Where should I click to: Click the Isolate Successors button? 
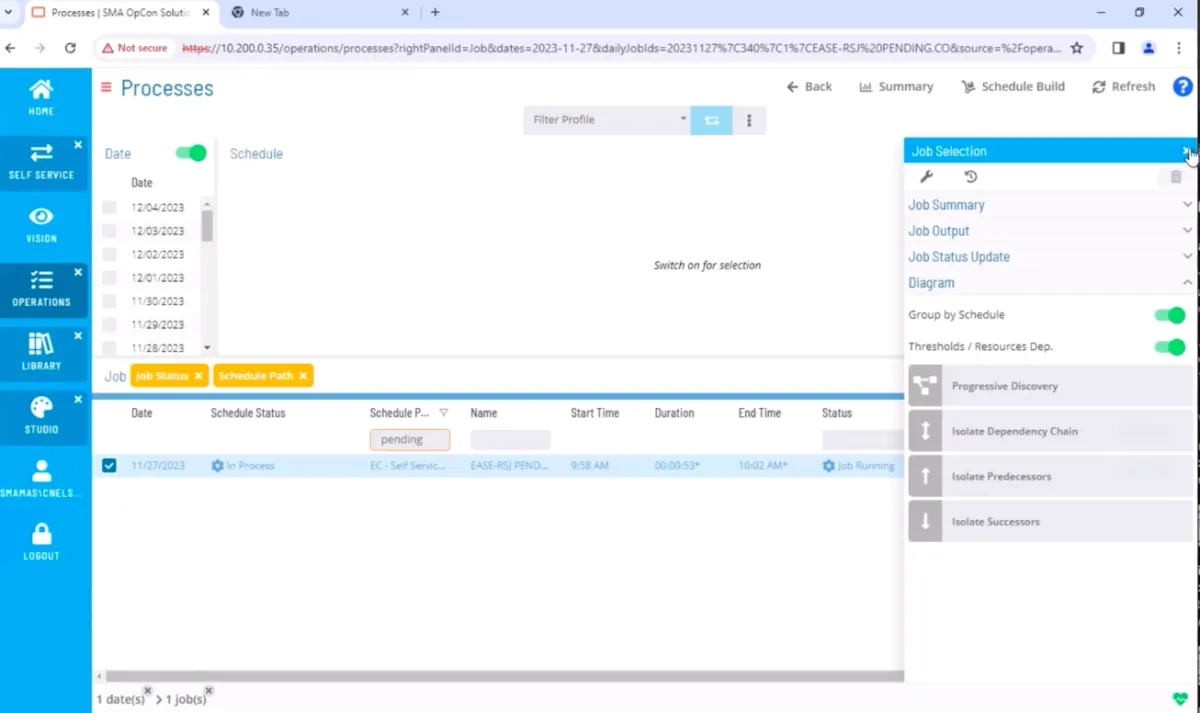1050,522
